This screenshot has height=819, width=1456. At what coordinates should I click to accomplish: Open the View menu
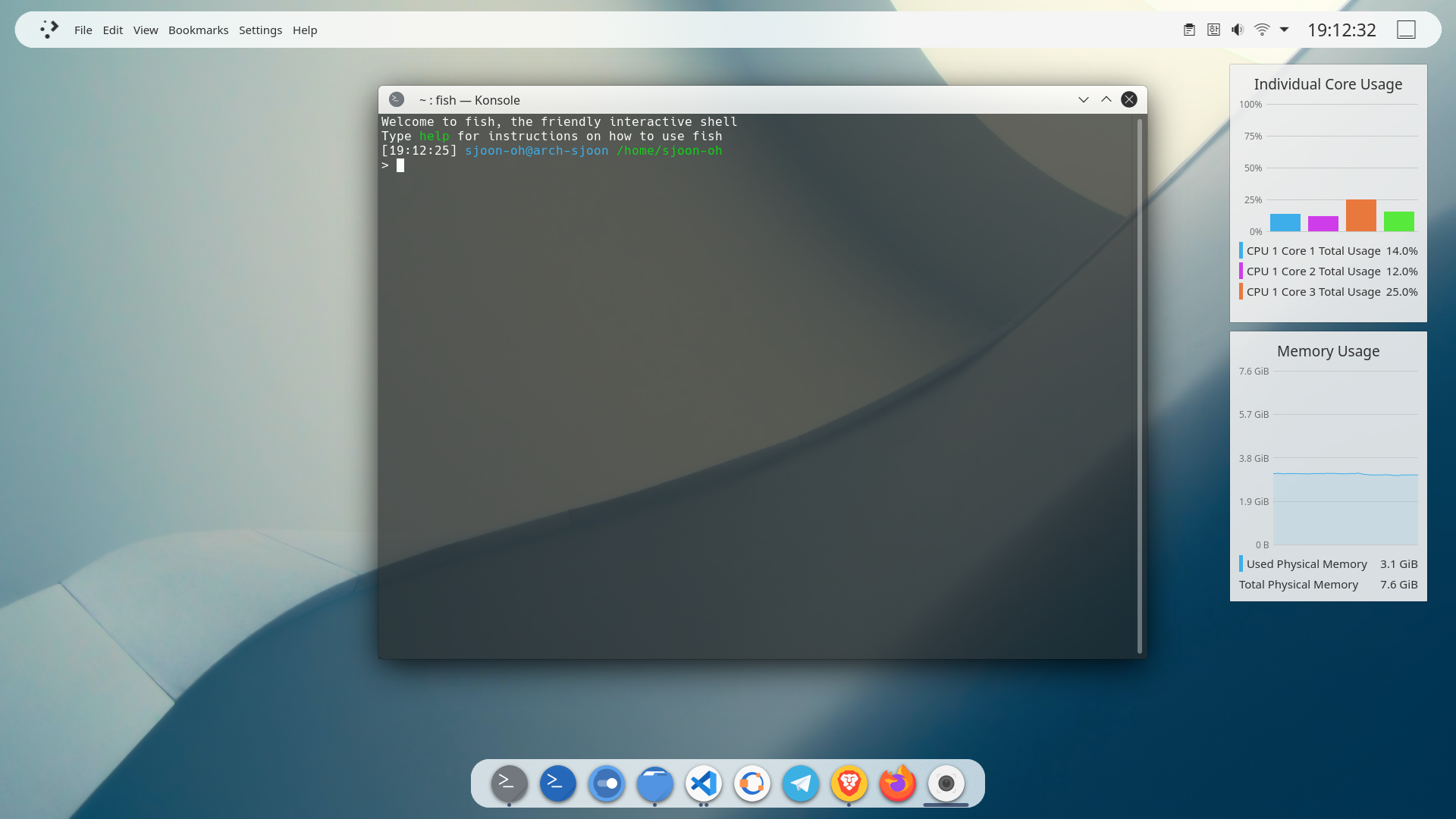[146, 30]
